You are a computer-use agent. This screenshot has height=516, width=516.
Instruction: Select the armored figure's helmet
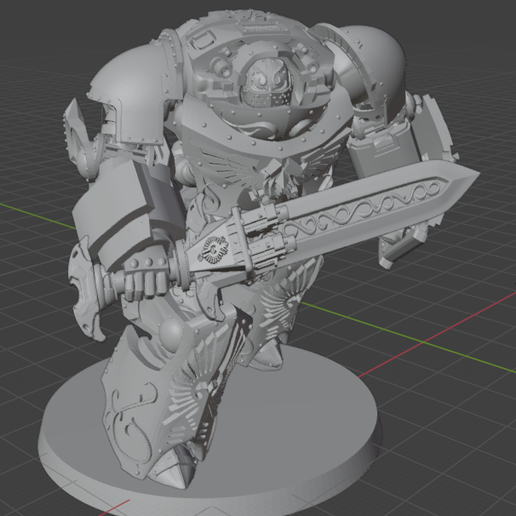click(266, 83)
